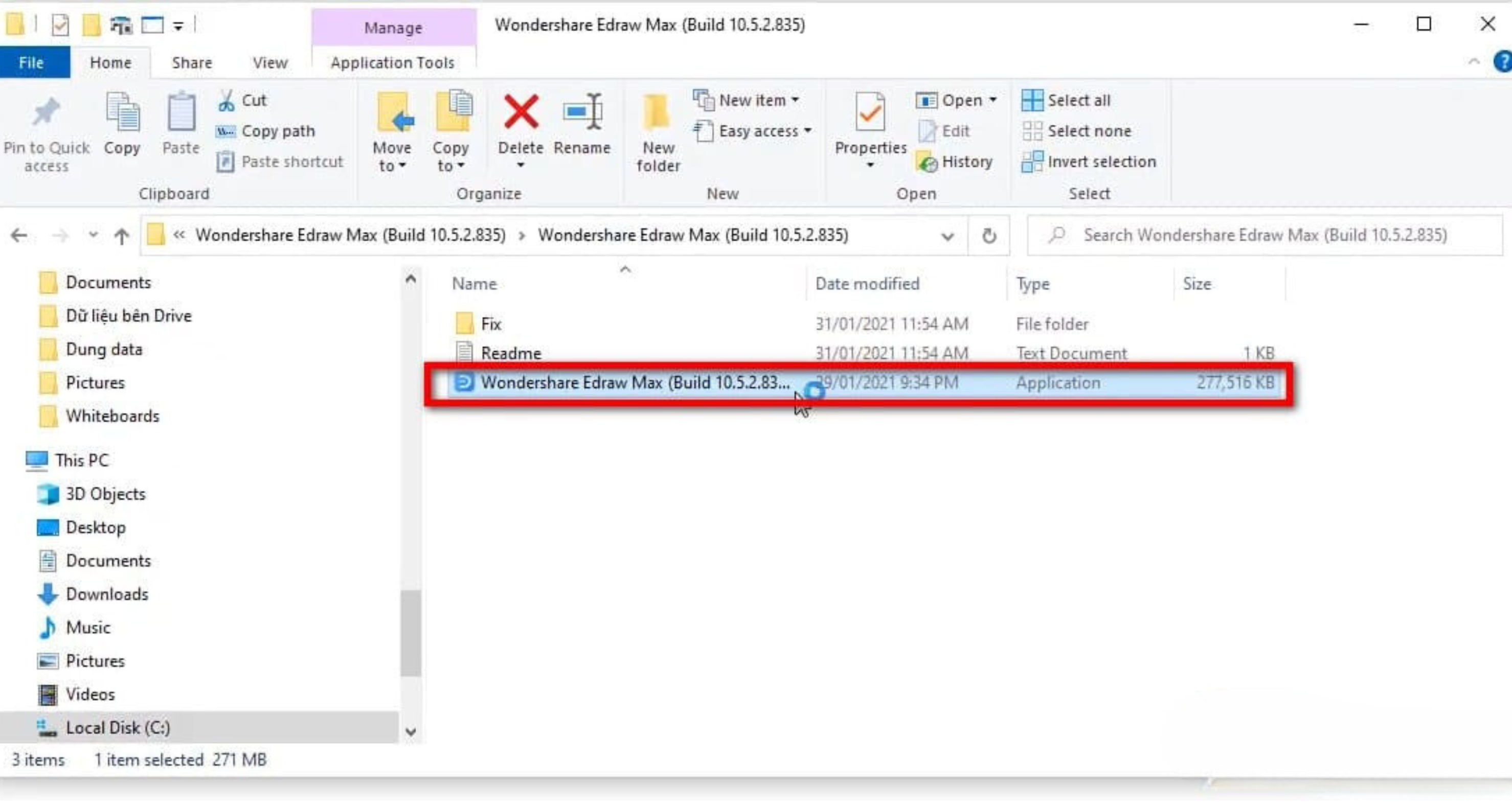This screenshot has height=803, width=1512.
Task: Click Select none in the ribbon
Action: click(x=1076, y=131)
